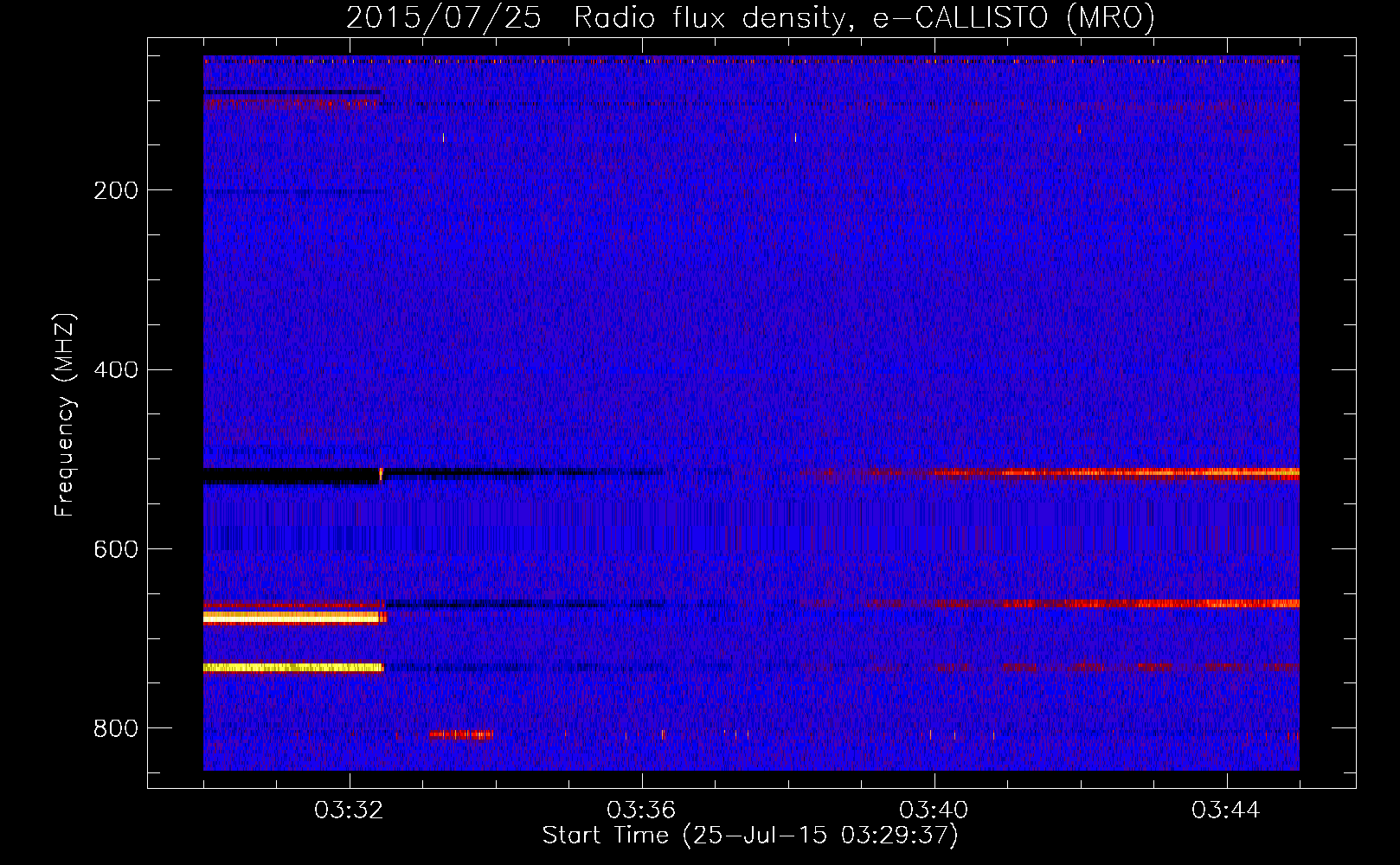
Task: Click the bright yellow emission band near 680 MHz
Action: (x=294, y=618)
